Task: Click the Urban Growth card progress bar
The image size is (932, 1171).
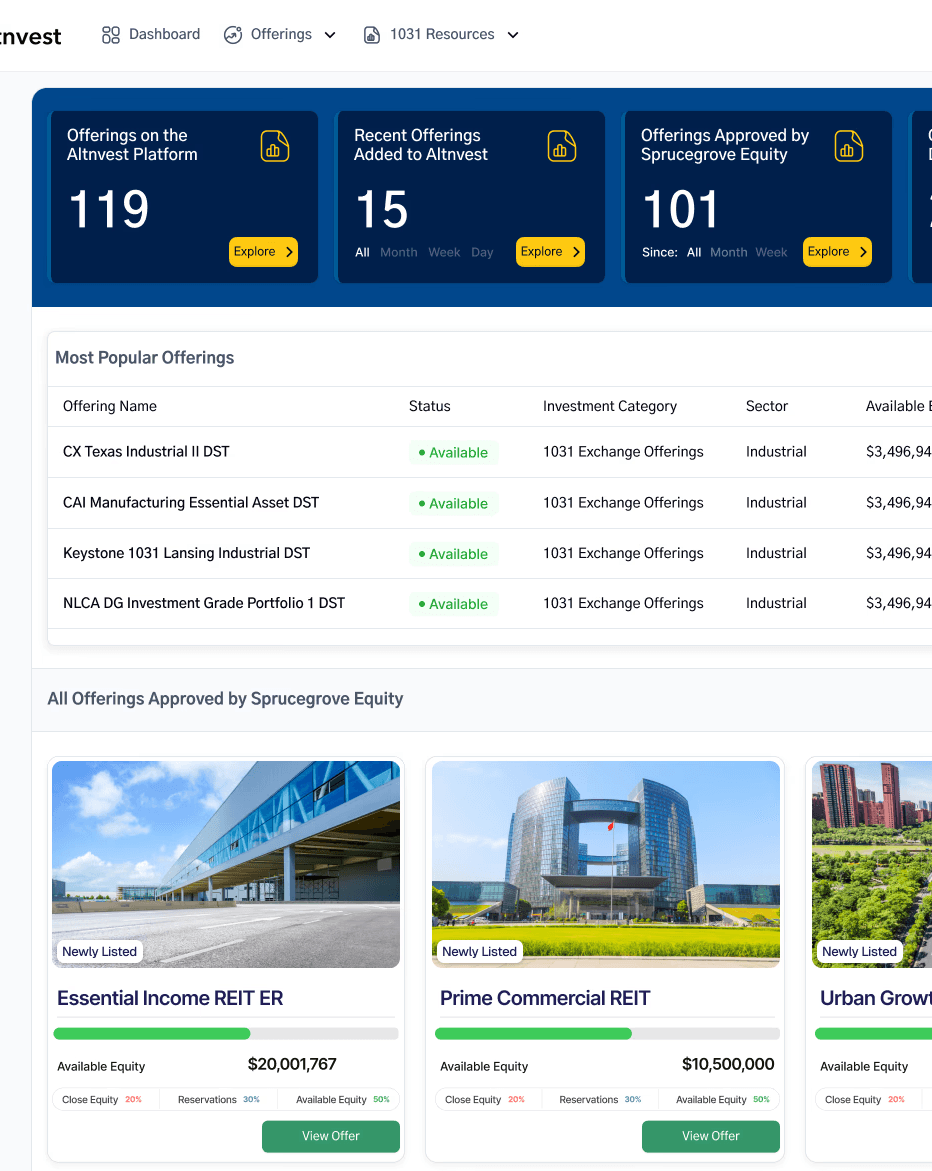Action: (874, 1034)
